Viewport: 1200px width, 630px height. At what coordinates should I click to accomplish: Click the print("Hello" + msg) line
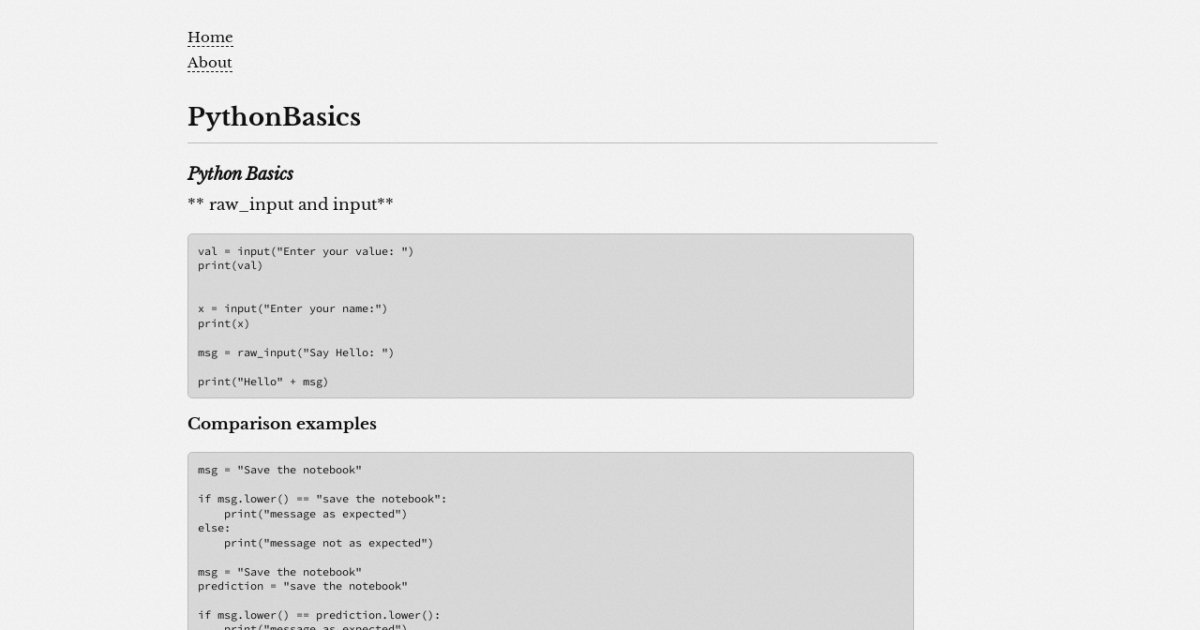pos(263,382)
